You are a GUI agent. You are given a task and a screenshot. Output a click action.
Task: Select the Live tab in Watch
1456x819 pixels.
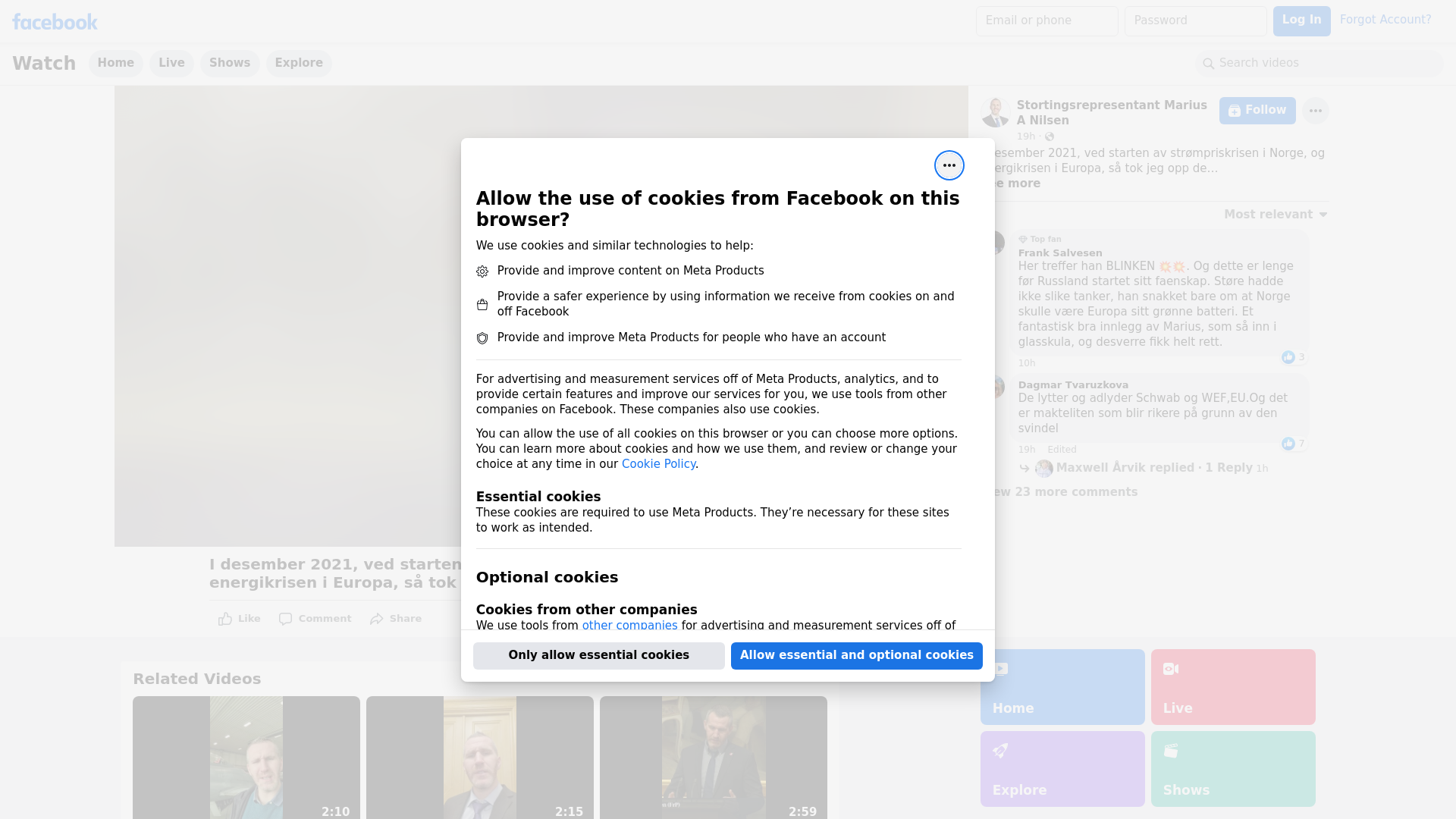[x=171, y=63]
